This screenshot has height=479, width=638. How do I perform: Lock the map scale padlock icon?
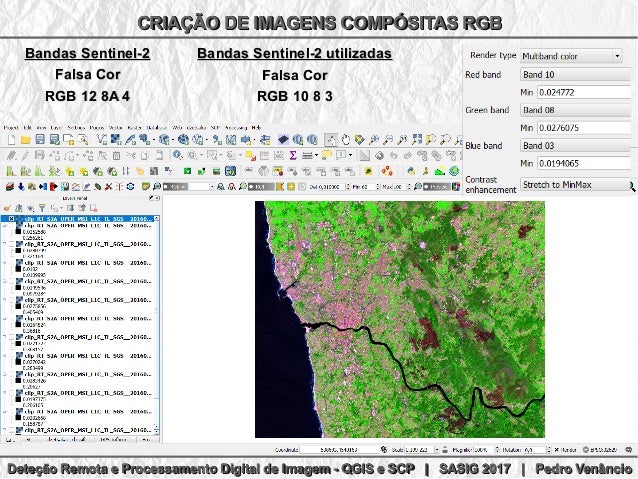pyautogui.click(x=445, y=450)
